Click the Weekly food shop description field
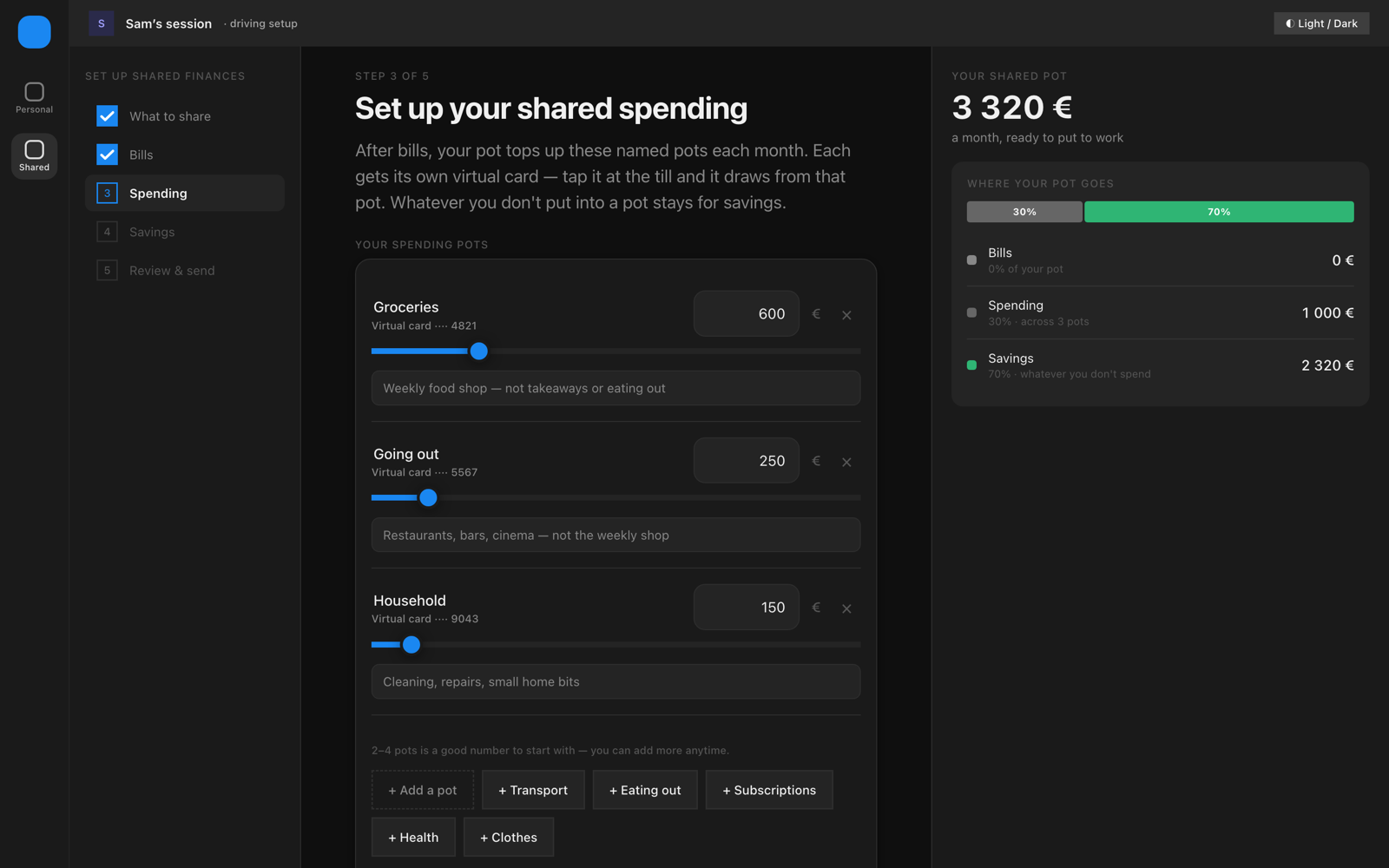1389x868 pixels. pos(616,388)
